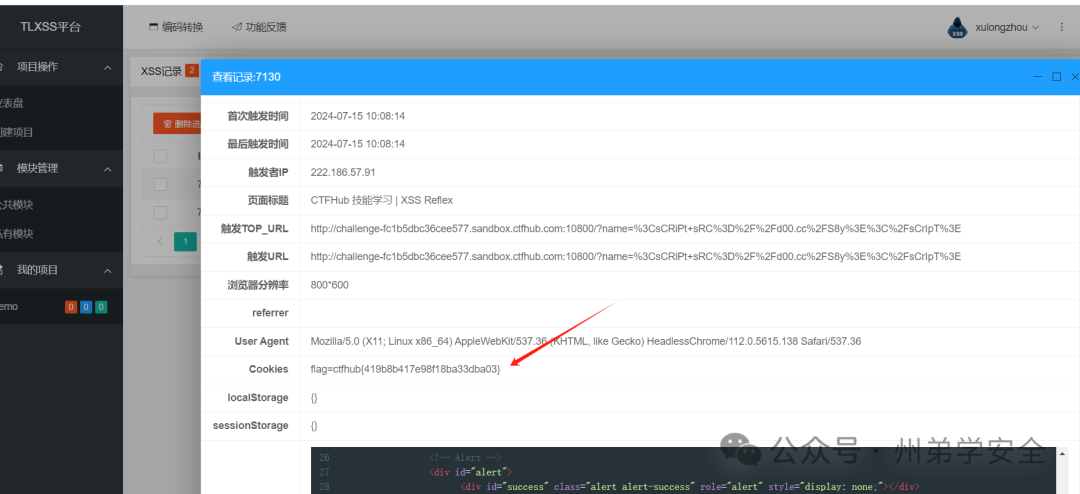
Task: Open the 公共模块 sidebar entry
Action: pyautogui.click(x=61, y=205)
